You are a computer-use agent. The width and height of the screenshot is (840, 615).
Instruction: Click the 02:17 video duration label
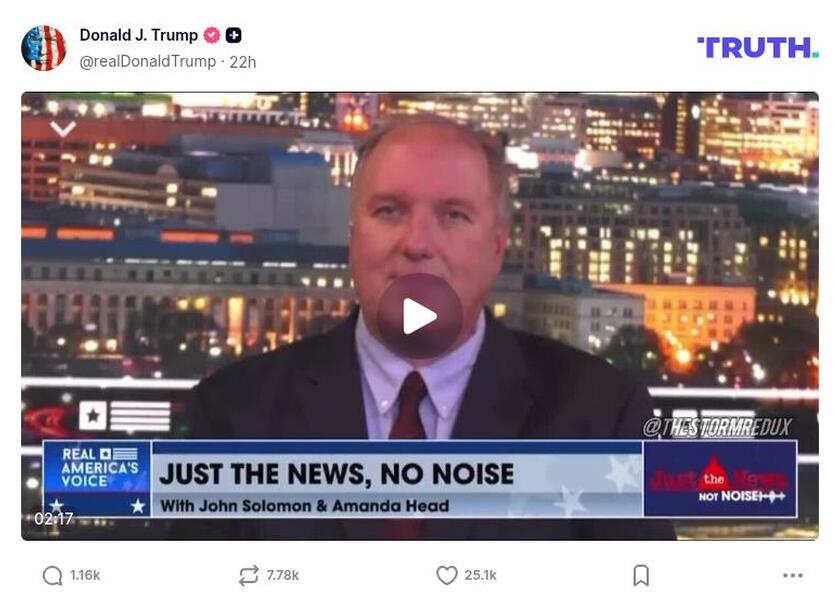pos(54,519)
